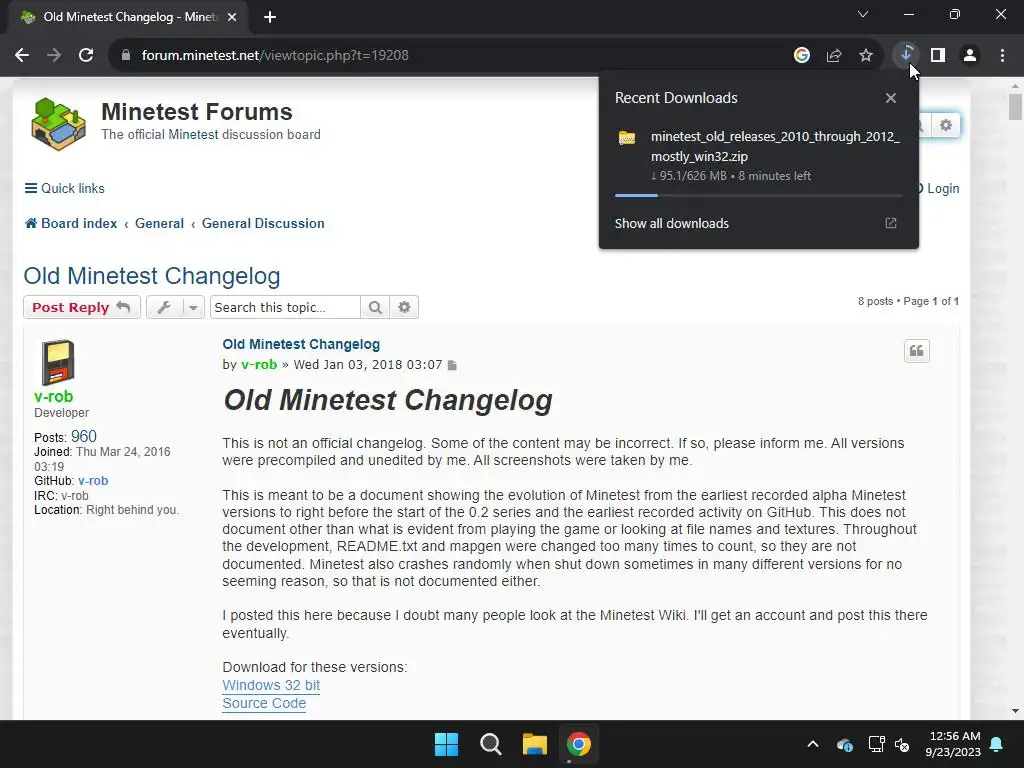1024x768 pixels.
Task: Submit topic search magnifier button
Action: pos(375,307)
